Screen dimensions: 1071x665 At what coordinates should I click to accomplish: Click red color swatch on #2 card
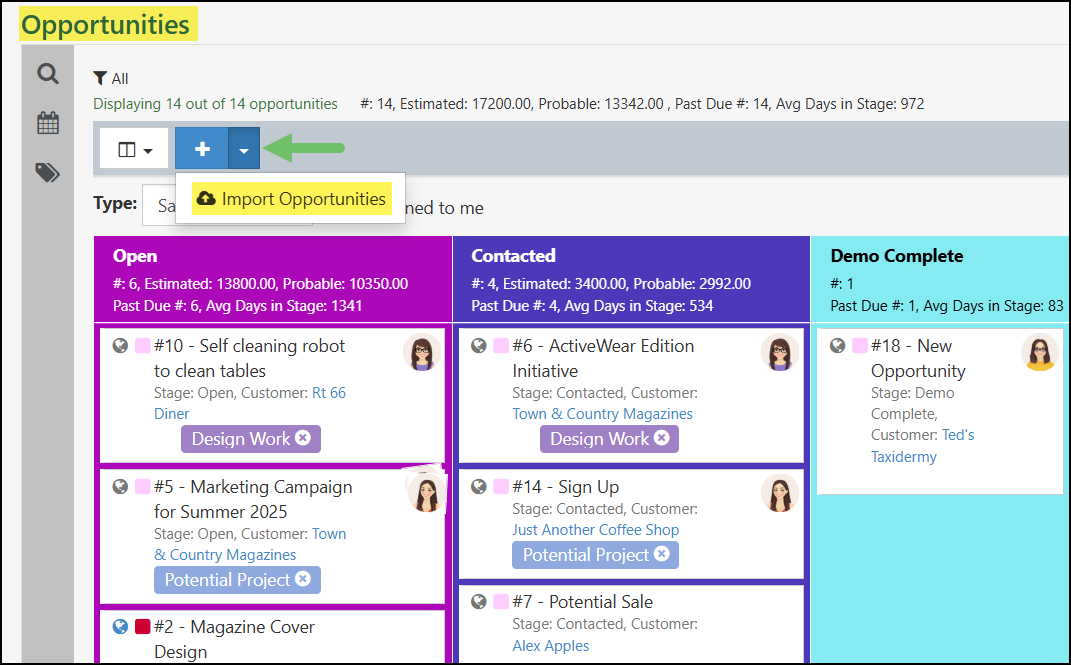pyautogui.click(x=142, y=626)
